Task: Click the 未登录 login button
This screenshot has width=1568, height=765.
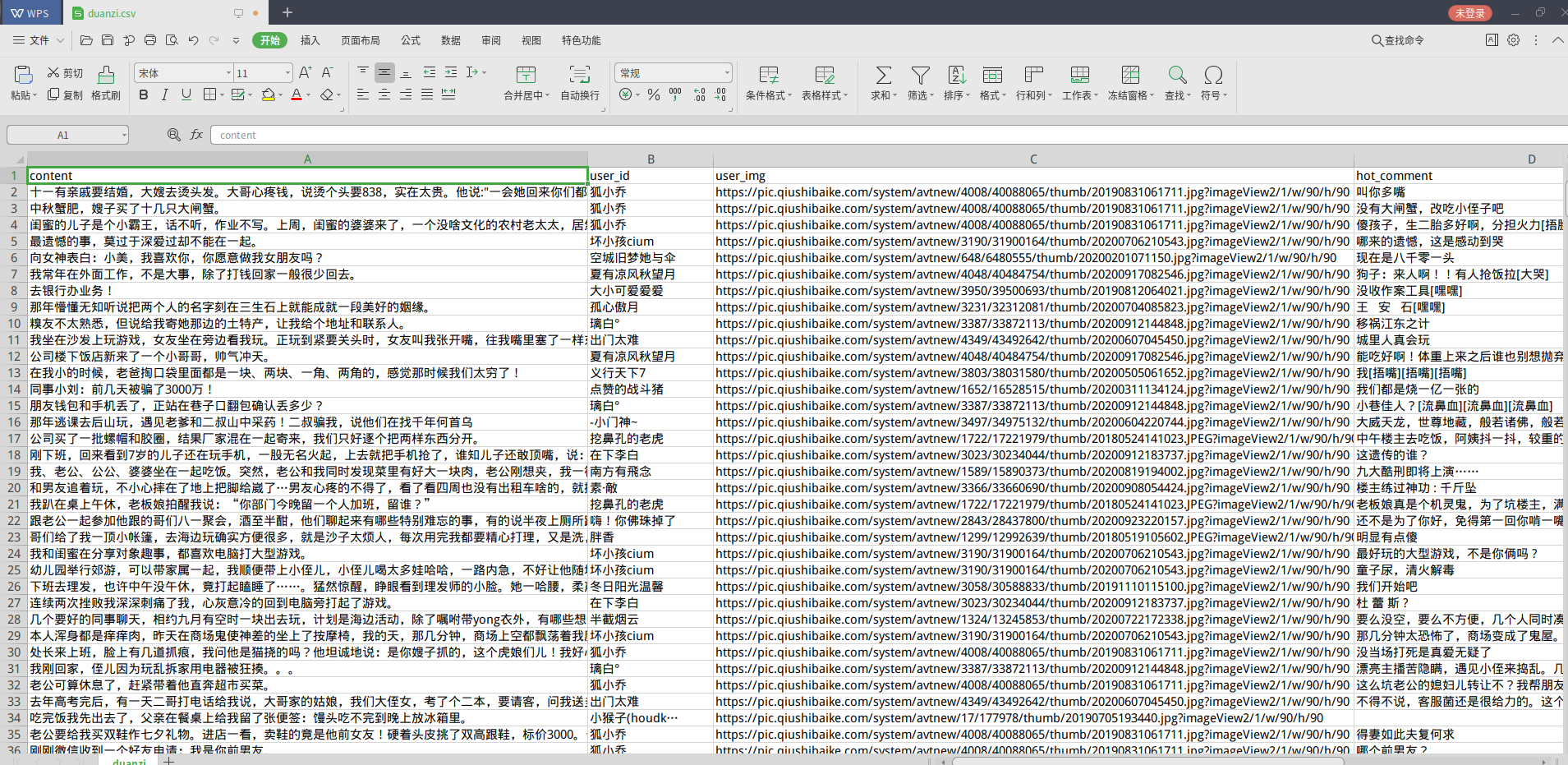Action: pos(1470,12)
